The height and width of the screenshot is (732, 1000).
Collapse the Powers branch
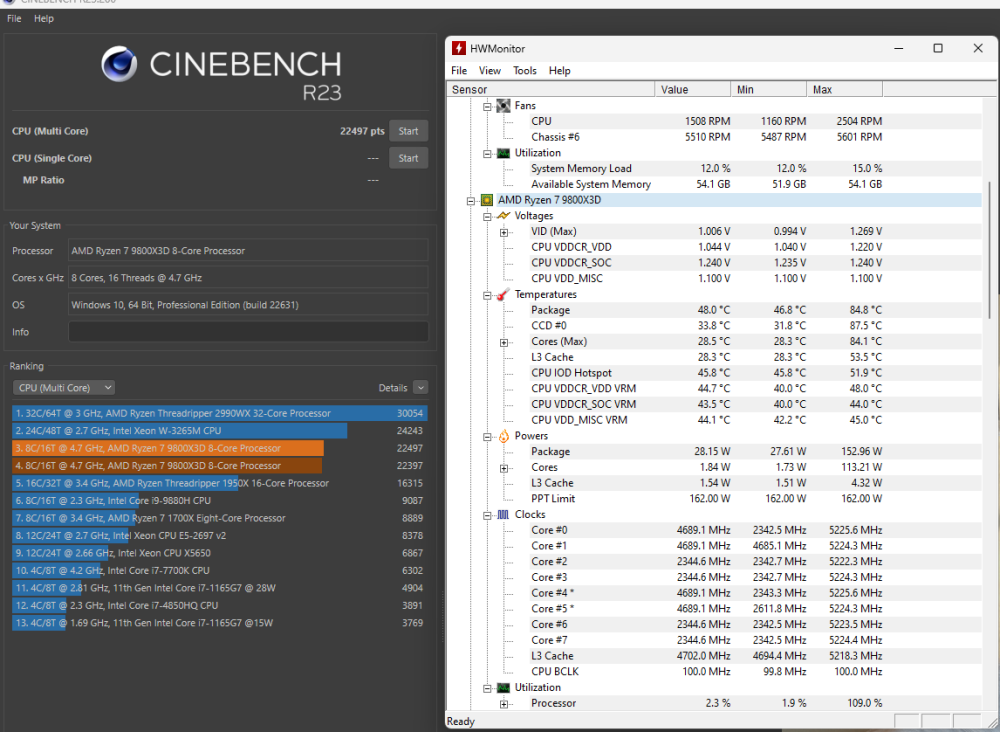pos(487,435)
